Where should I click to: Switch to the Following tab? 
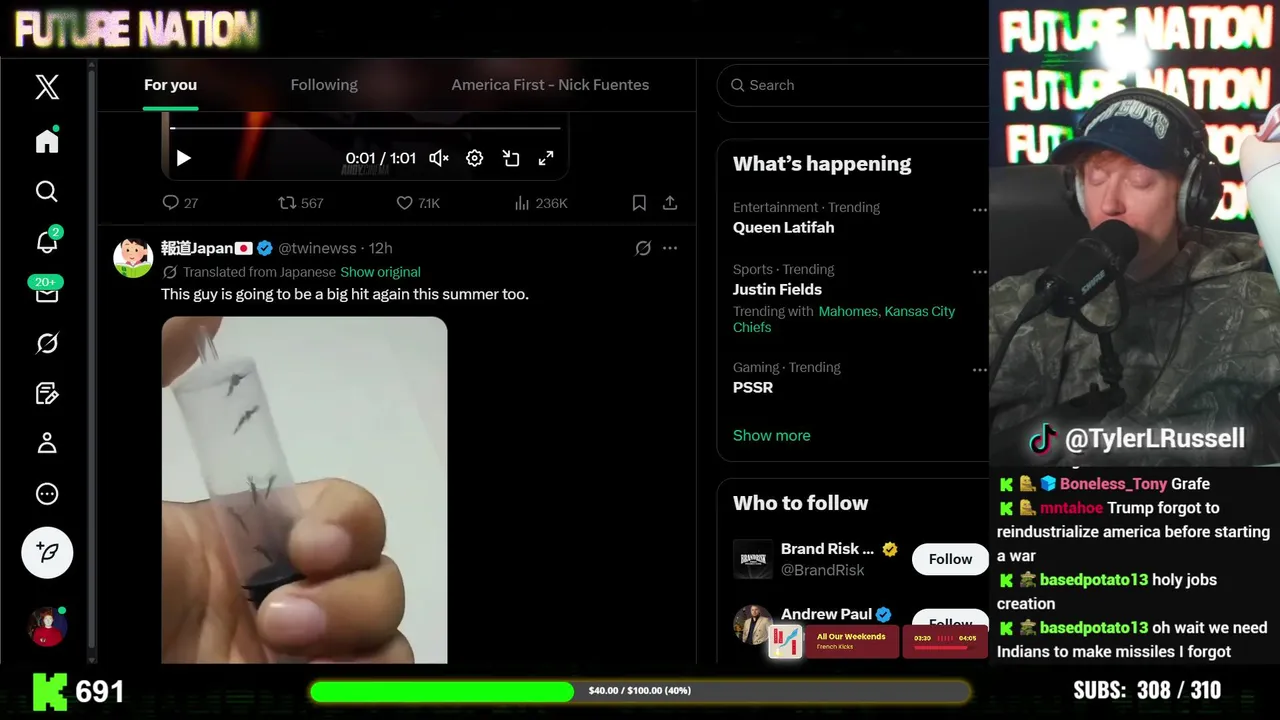(324, 85)
